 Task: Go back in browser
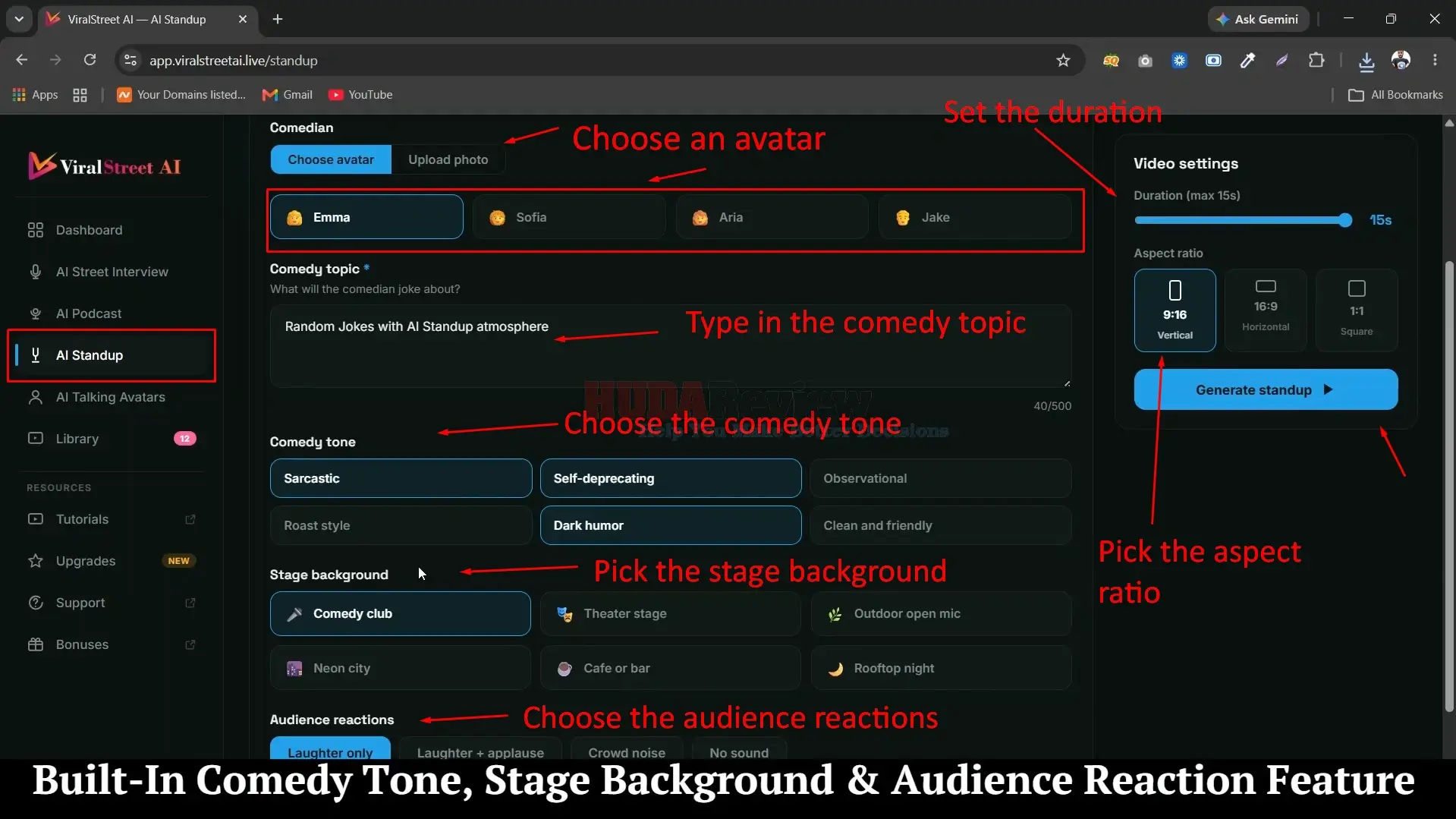(21, 60)
